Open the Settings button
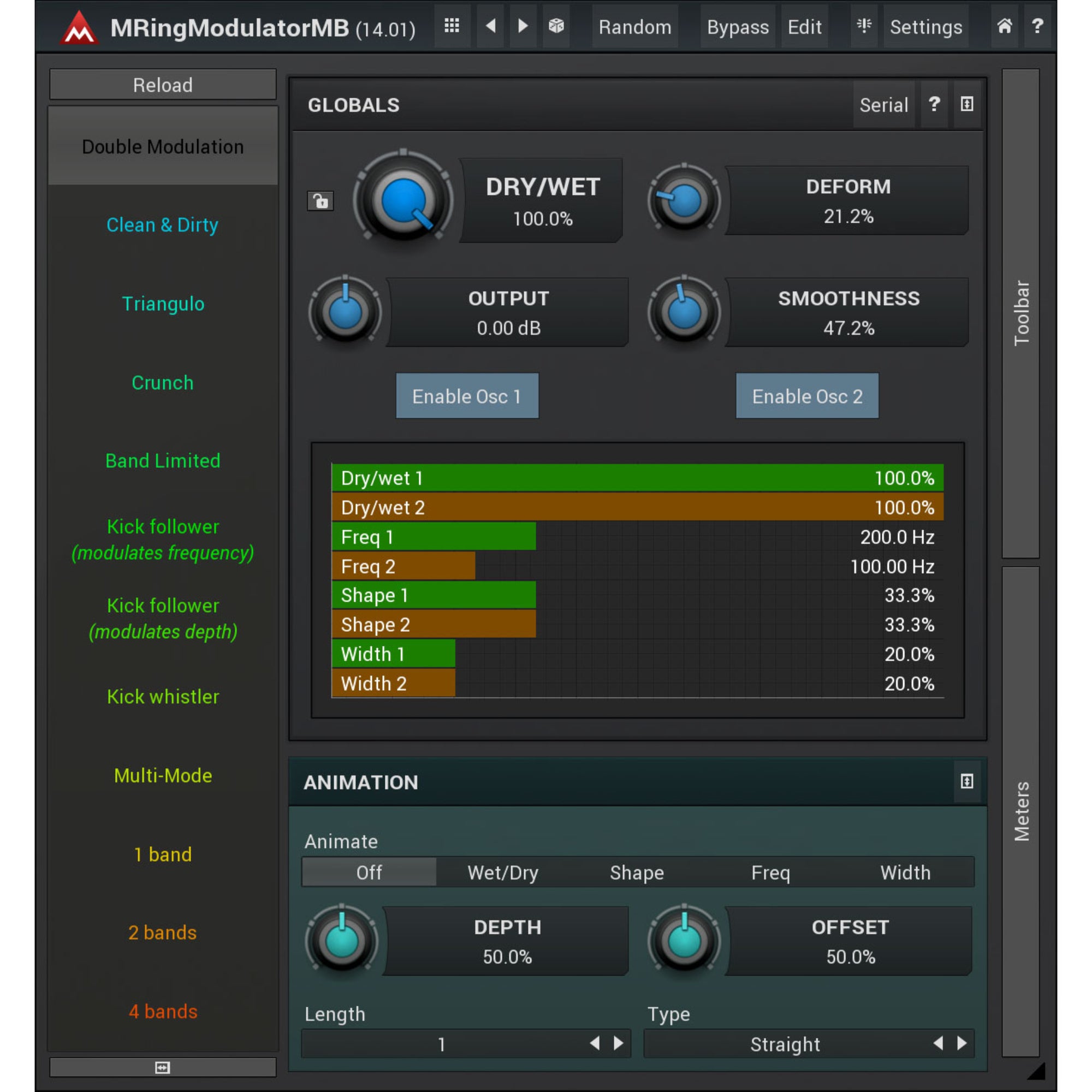Screen dimensions: 1092x1092 926,27
